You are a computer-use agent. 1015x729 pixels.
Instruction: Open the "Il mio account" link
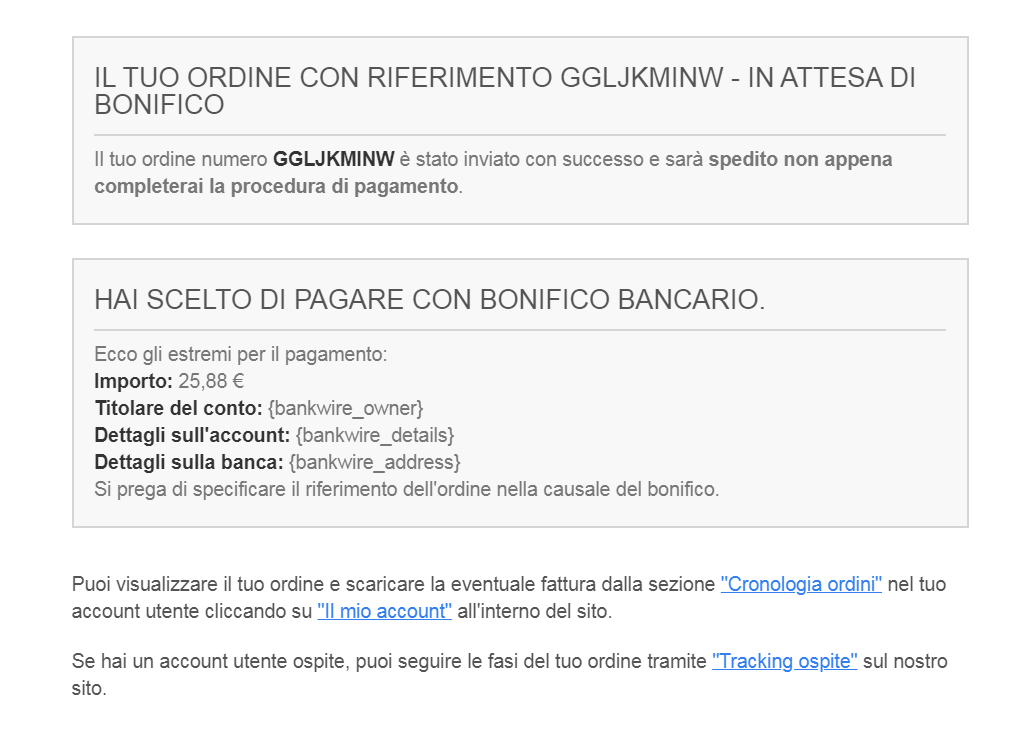385,611
